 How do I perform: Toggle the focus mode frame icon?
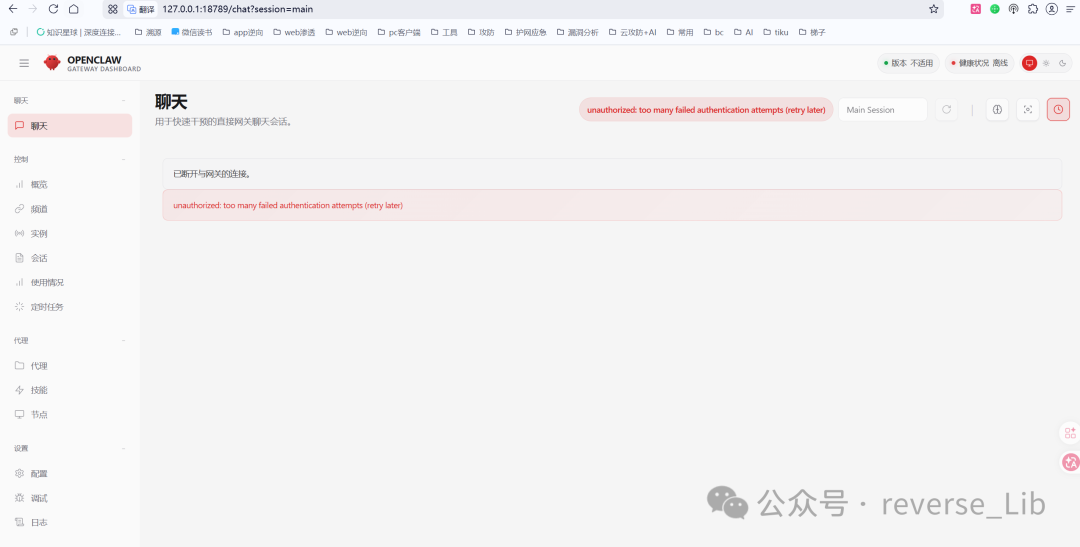pyautogui.click(x=1028, y=110)
